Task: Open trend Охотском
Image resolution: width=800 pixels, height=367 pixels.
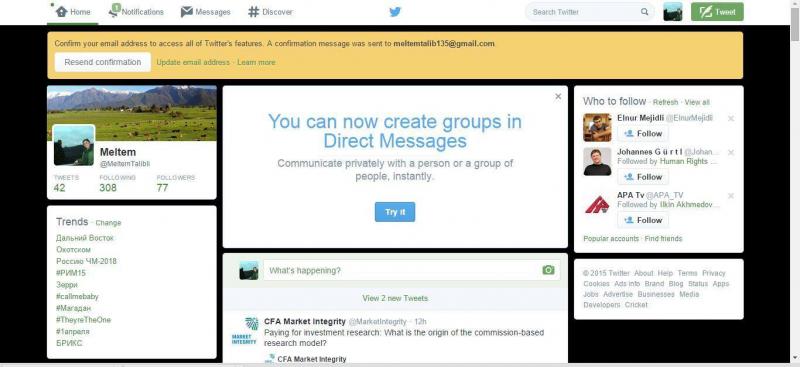Action: pos(73,250)
